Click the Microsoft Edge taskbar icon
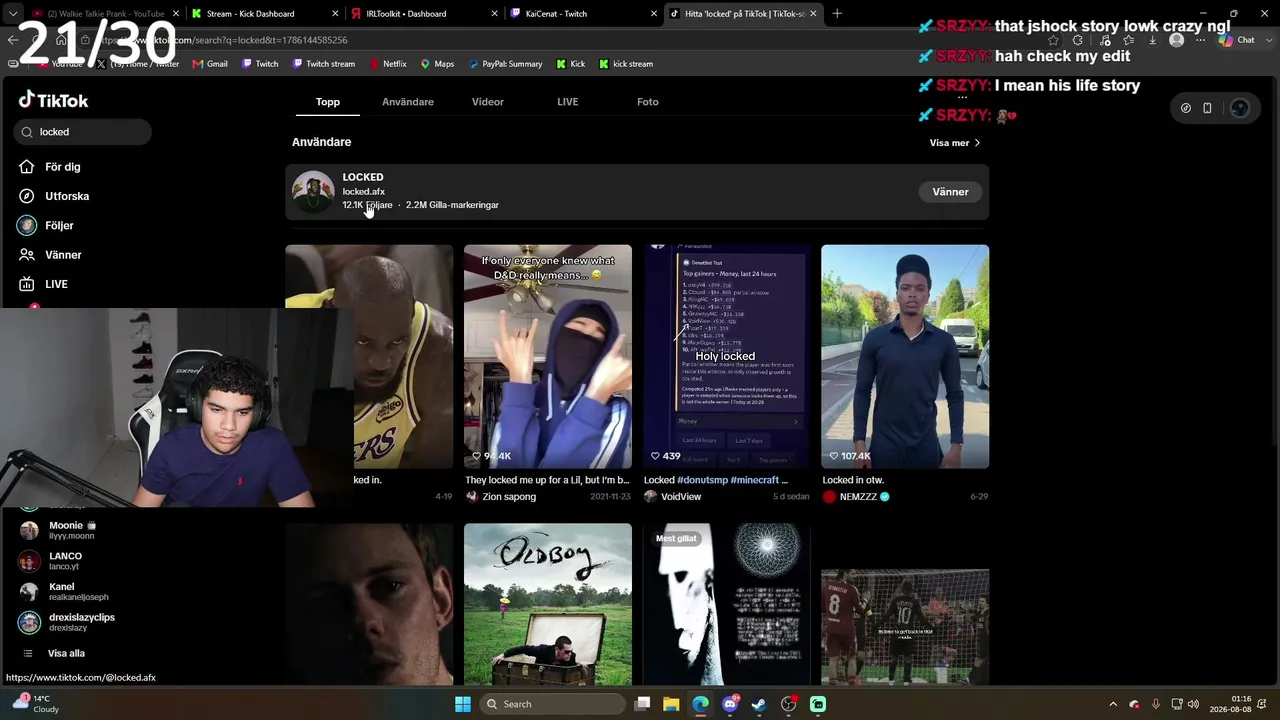Image resolution: width=1280 pixels, height=720 pixels. point(700,704)
